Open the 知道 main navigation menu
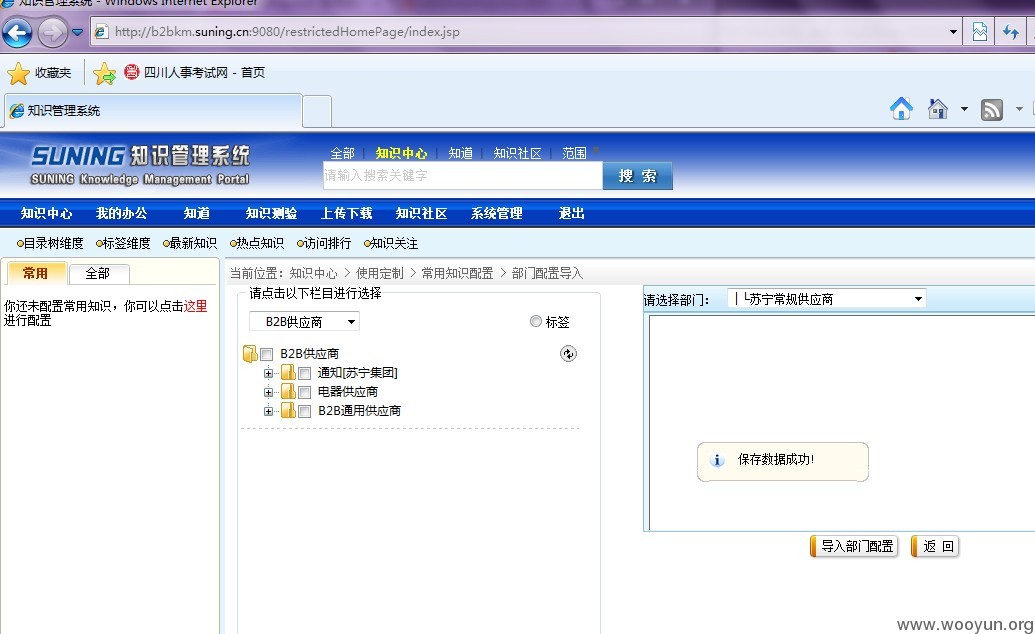 [197, 213]
